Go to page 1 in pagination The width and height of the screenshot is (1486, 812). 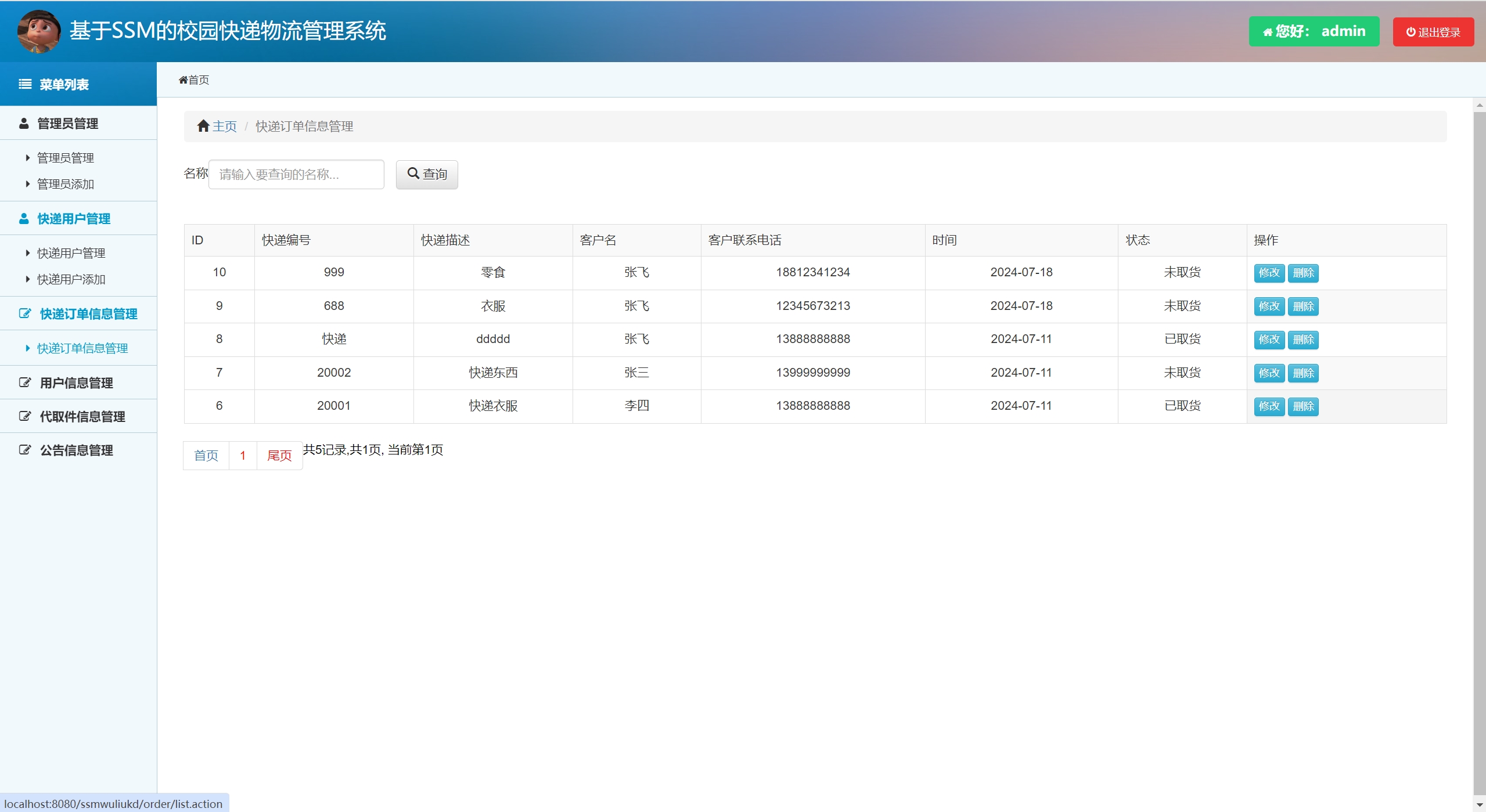(243, 456)
